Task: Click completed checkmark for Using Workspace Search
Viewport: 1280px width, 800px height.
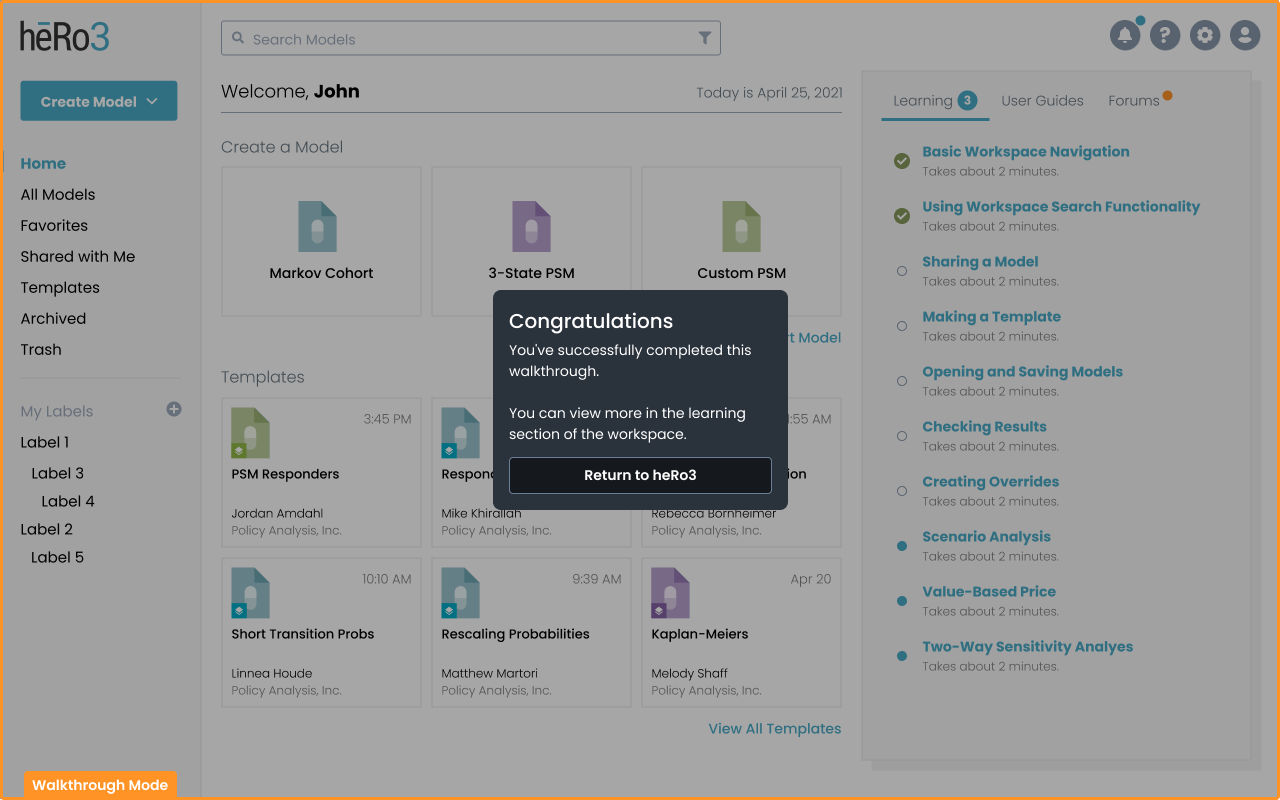Action: pos(902,215)
